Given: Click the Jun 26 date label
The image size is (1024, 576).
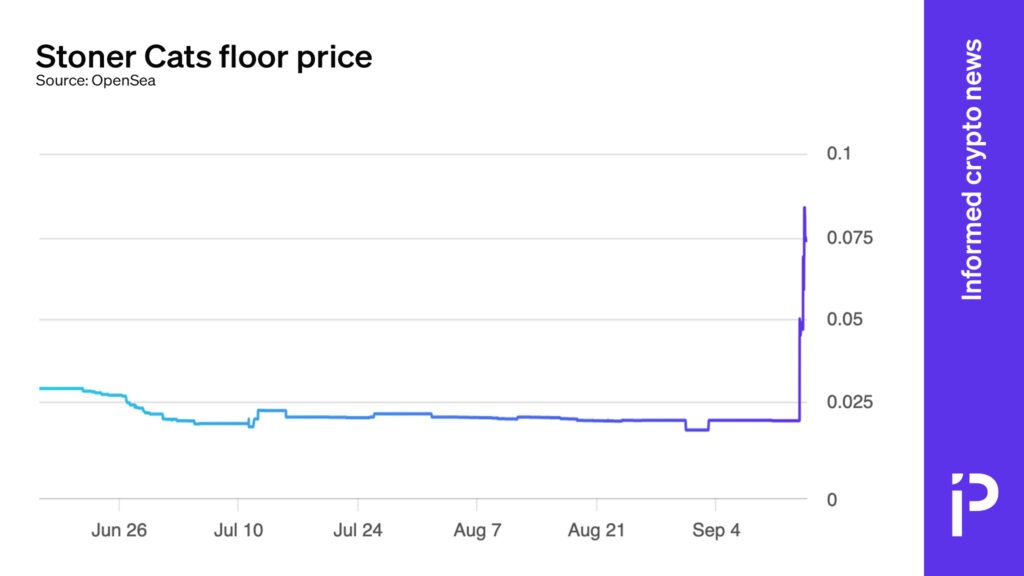Looking at the screenshot, I should click(x=119, y=531).
